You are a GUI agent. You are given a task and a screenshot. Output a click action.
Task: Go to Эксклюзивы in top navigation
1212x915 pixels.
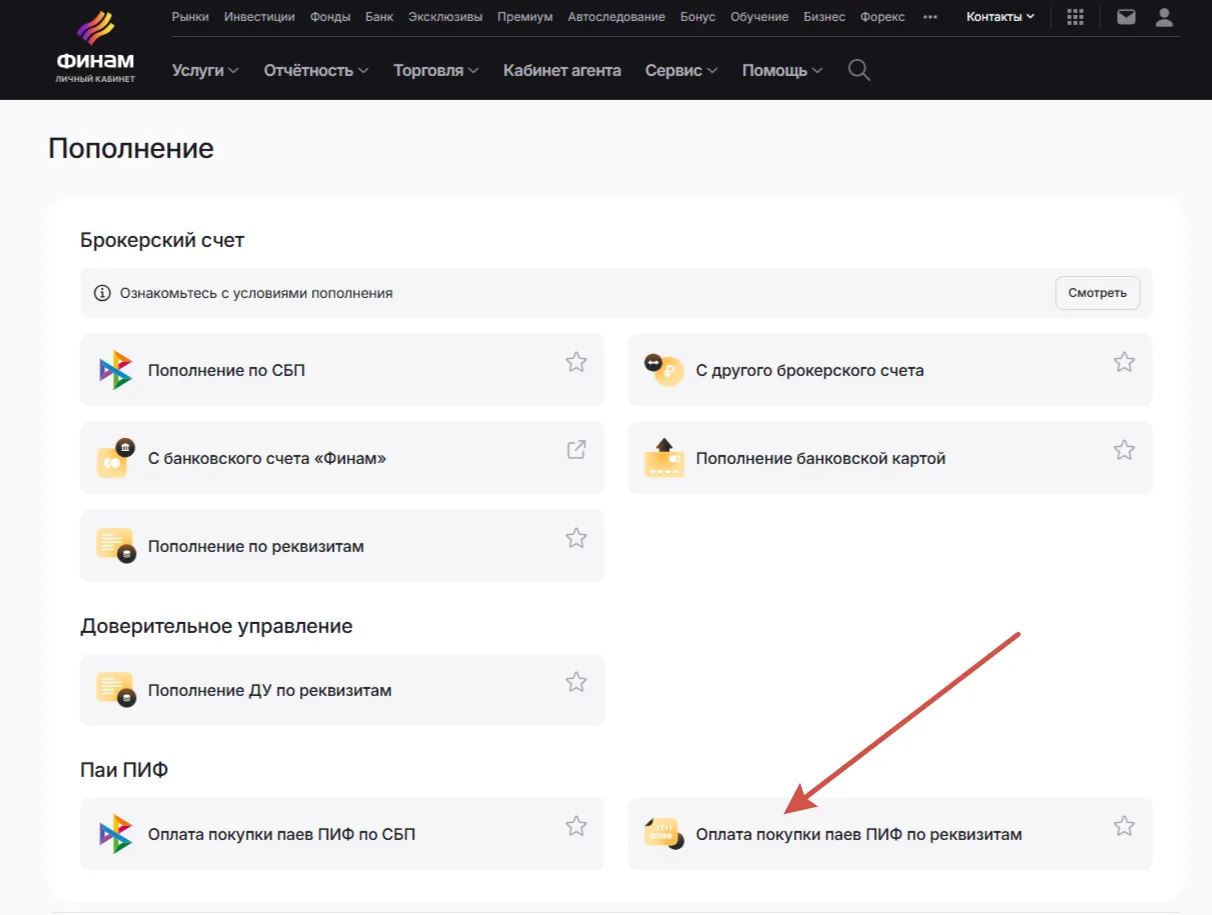tap(445, 17)
